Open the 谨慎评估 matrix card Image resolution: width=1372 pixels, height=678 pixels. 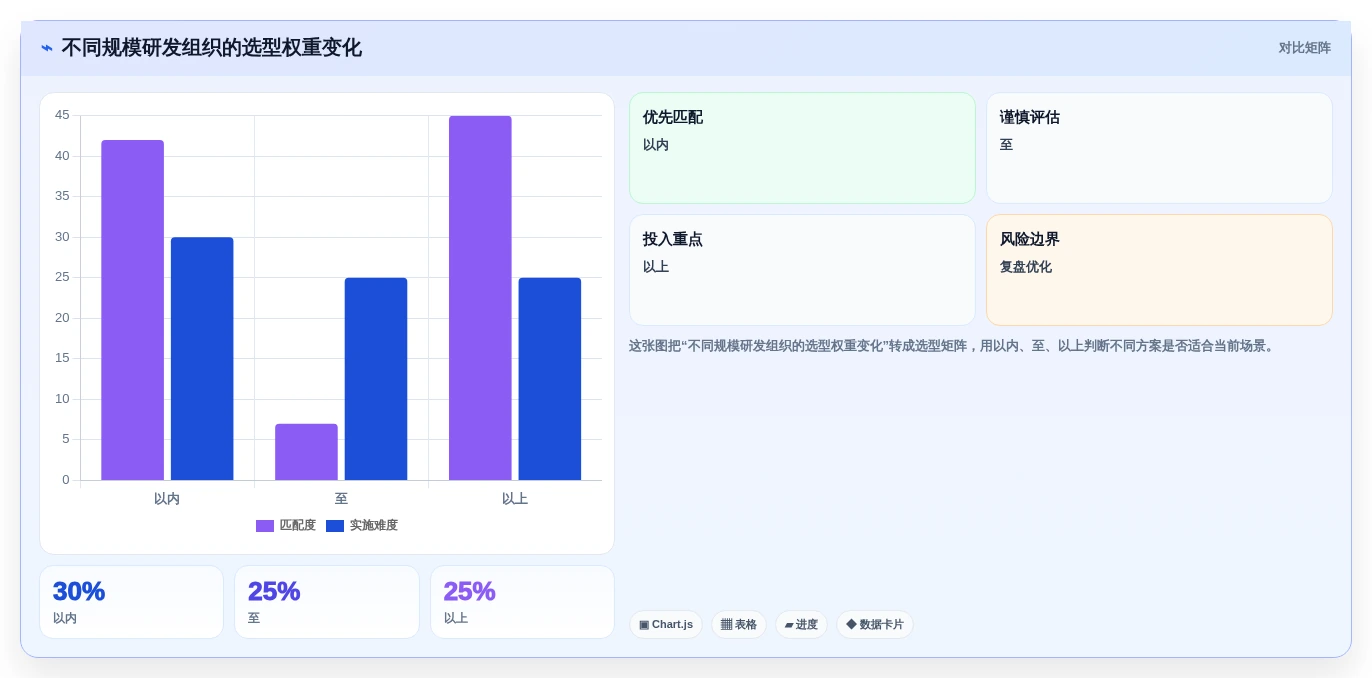click(1159, 148)
